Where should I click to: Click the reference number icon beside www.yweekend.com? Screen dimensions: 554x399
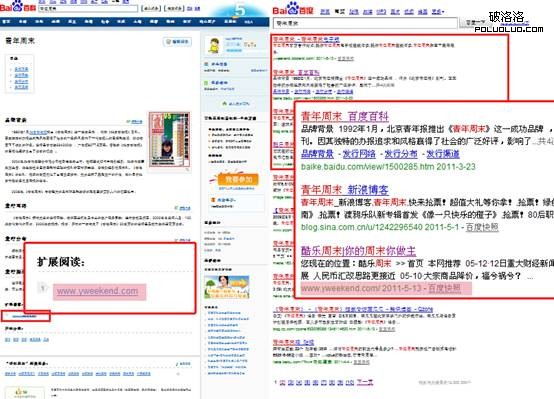43,288
